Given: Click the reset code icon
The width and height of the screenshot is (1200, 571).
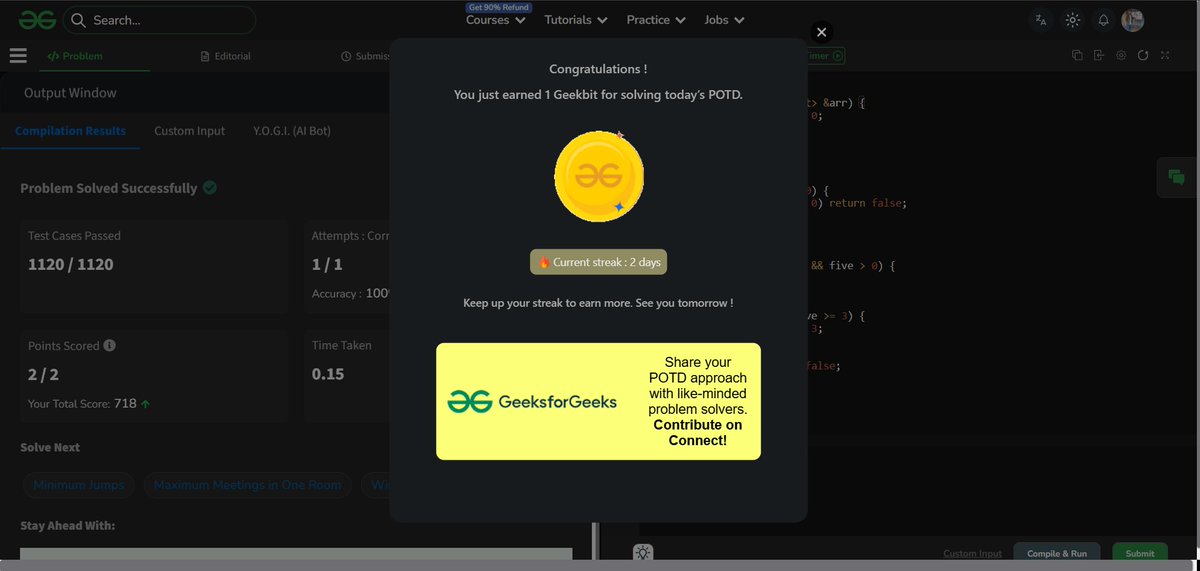Looking at the screenshot, I should pos(1143,56).
